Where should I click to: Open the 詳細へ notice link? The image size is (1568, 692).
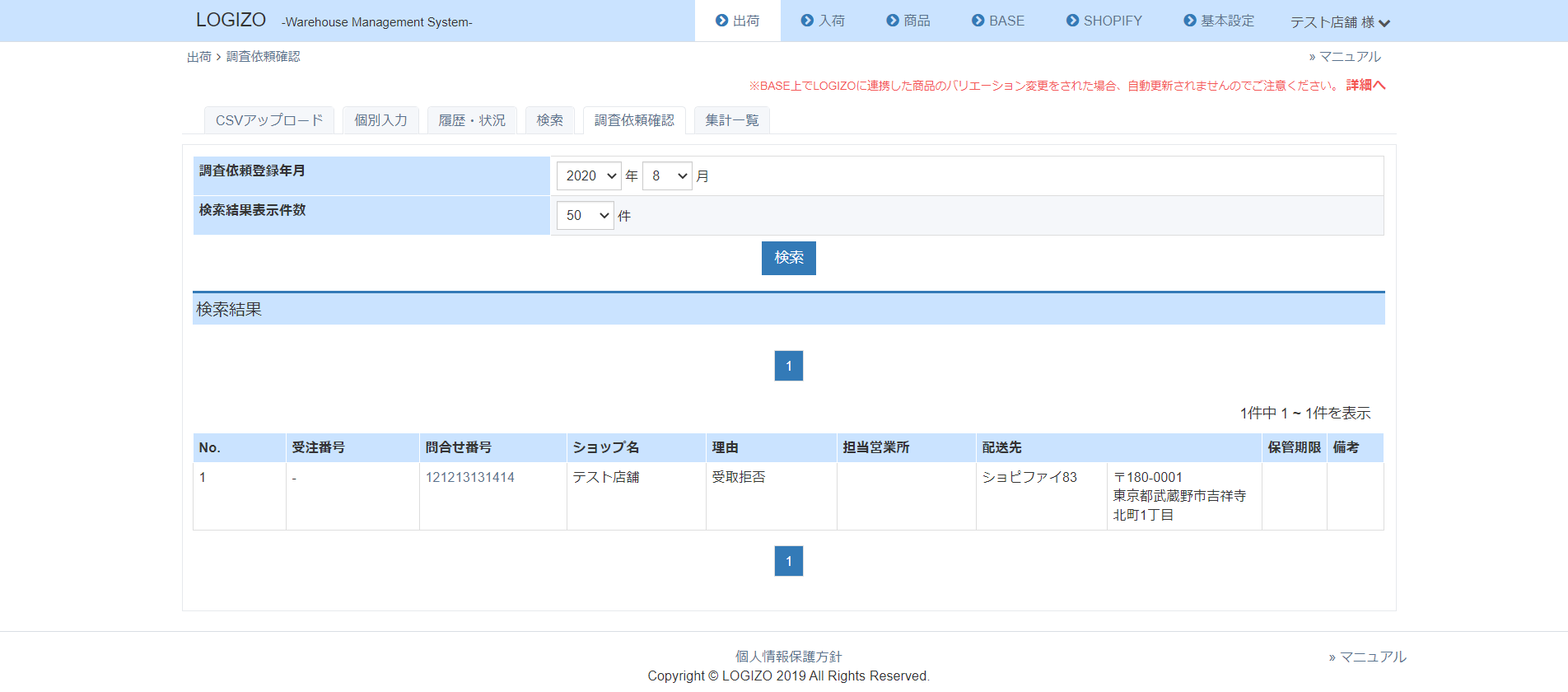[x=1366, y=85]
